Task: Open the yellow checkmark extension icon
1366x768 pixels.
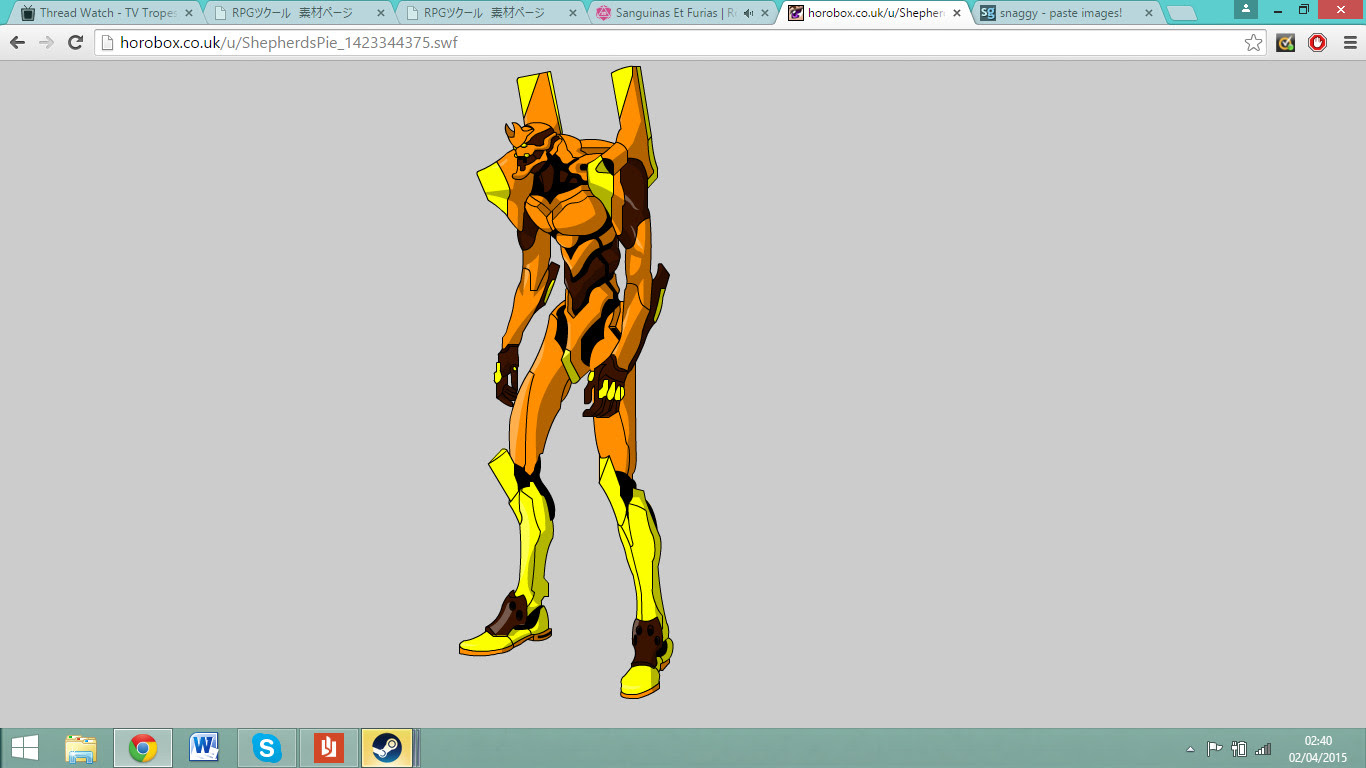Action: (1286, 43)
